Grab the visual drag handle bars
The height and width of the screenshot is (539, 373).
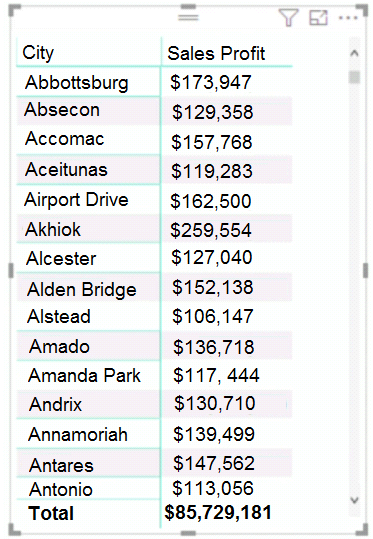click(188, 17)
